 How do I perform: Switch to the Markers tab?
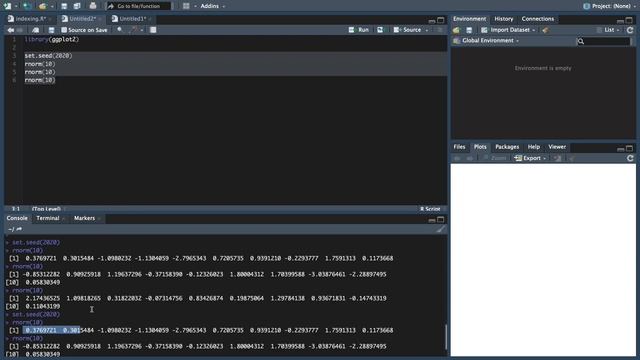click(x=84, y=218)
